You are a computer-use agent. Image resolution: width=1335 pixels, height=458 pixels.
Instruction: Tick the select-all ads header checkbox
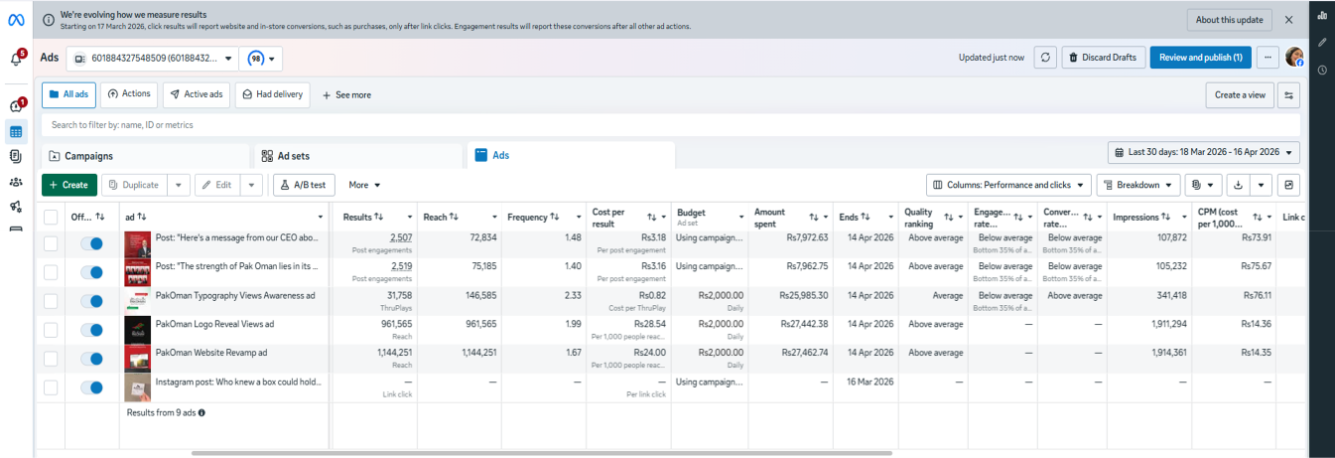tap(51, 217)
